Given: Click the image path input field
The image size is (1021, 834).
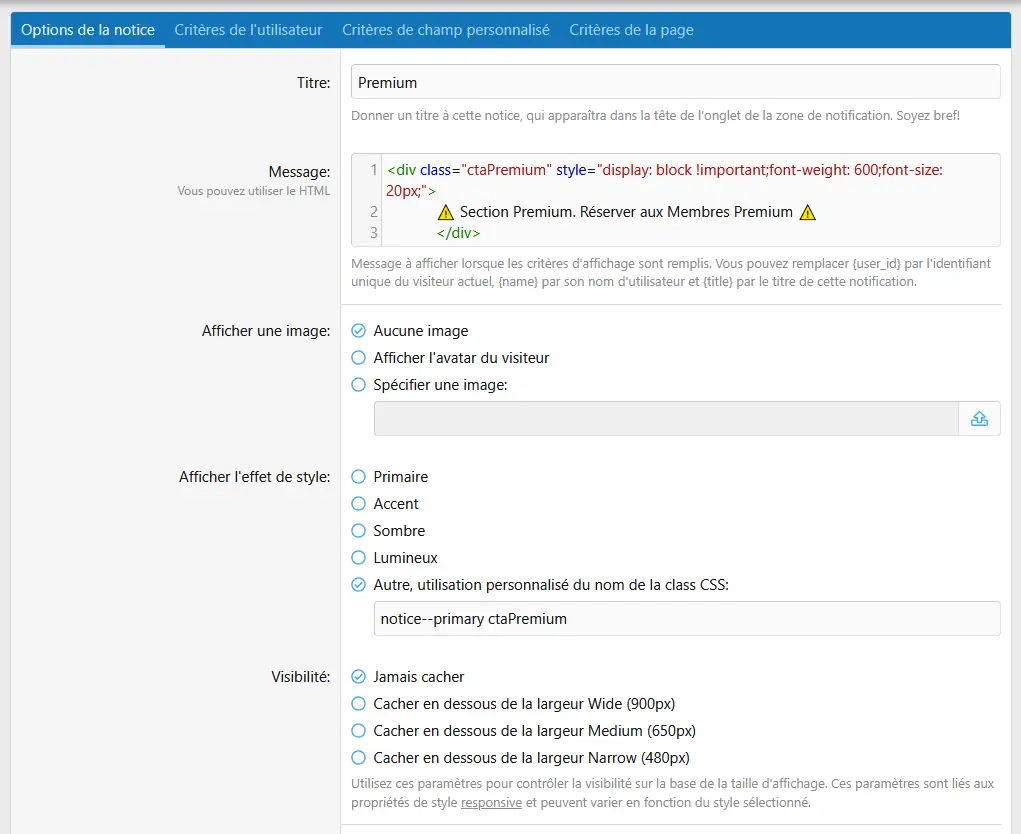Looking at the screenshot, I should click(665, 419).
